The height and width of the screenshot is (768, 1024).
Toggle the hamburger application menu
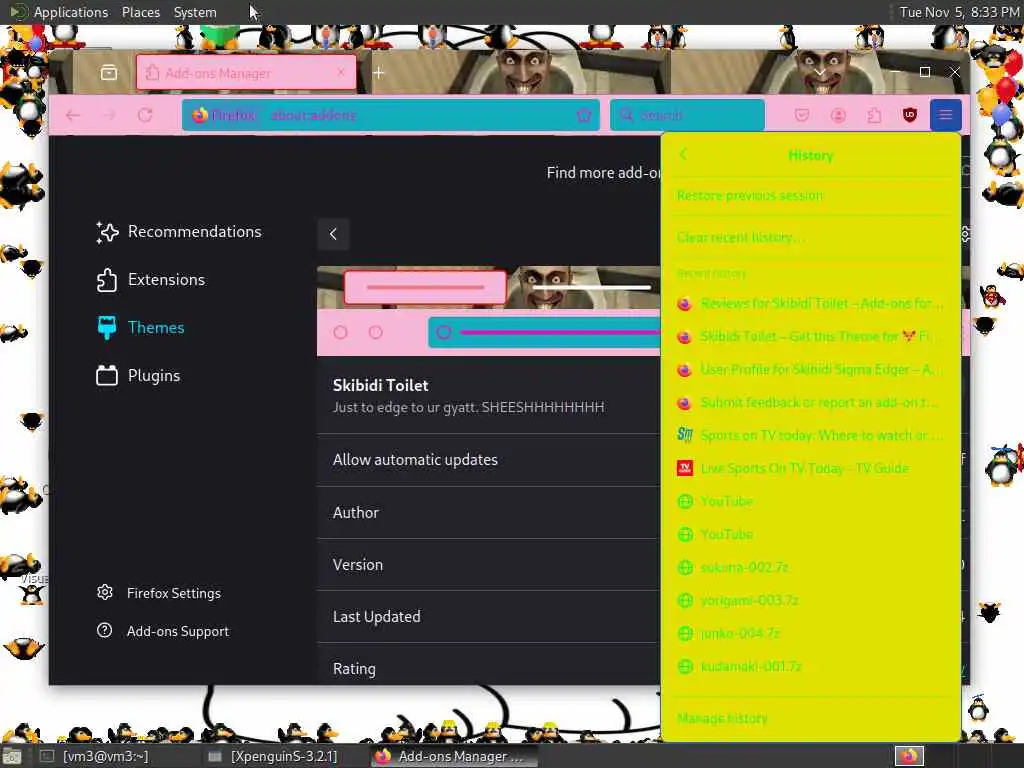(x=946, y=116)
